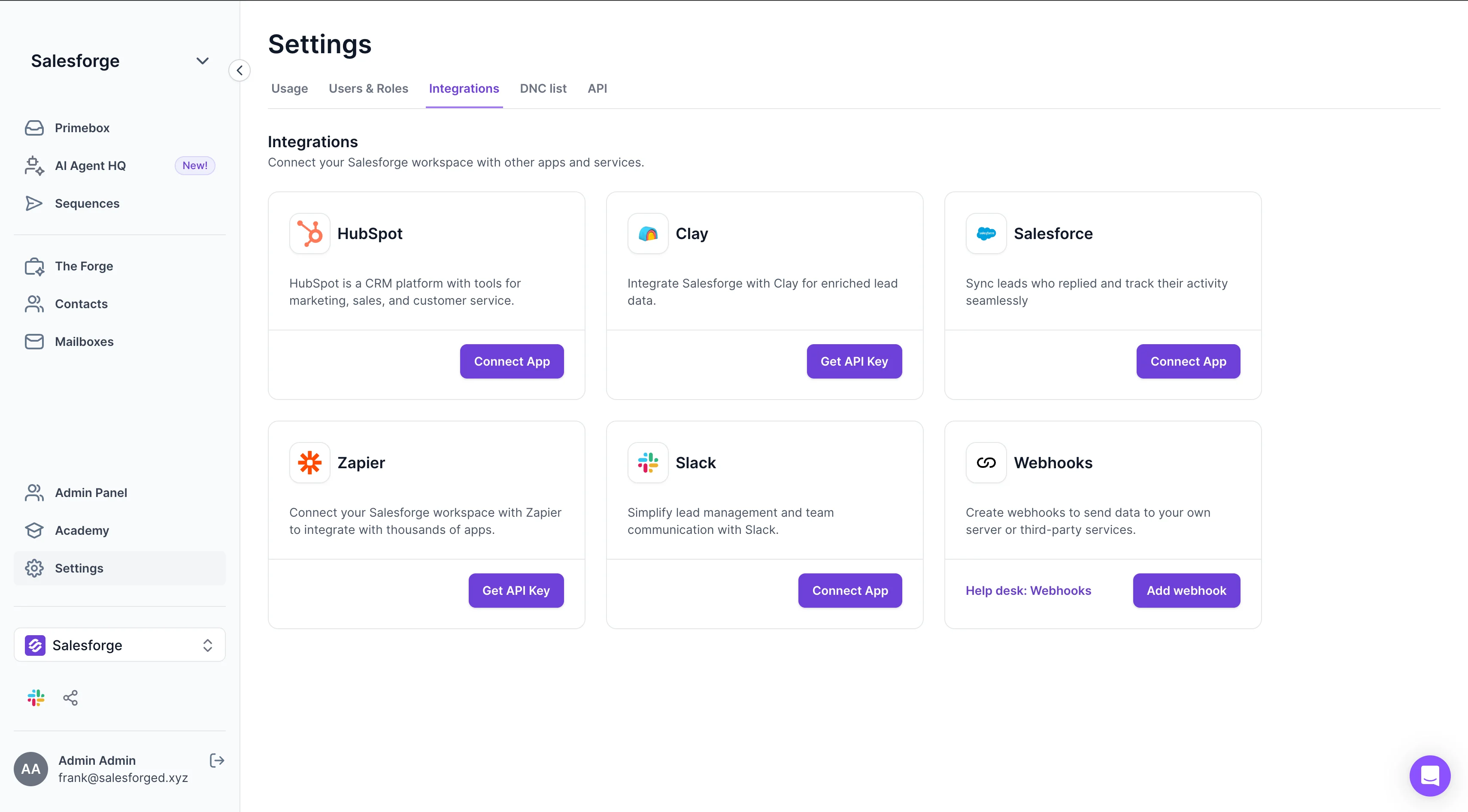Switch to the Usage tab
The width and height of the screenshot is (1468, 812).
(x=289, y=88)
